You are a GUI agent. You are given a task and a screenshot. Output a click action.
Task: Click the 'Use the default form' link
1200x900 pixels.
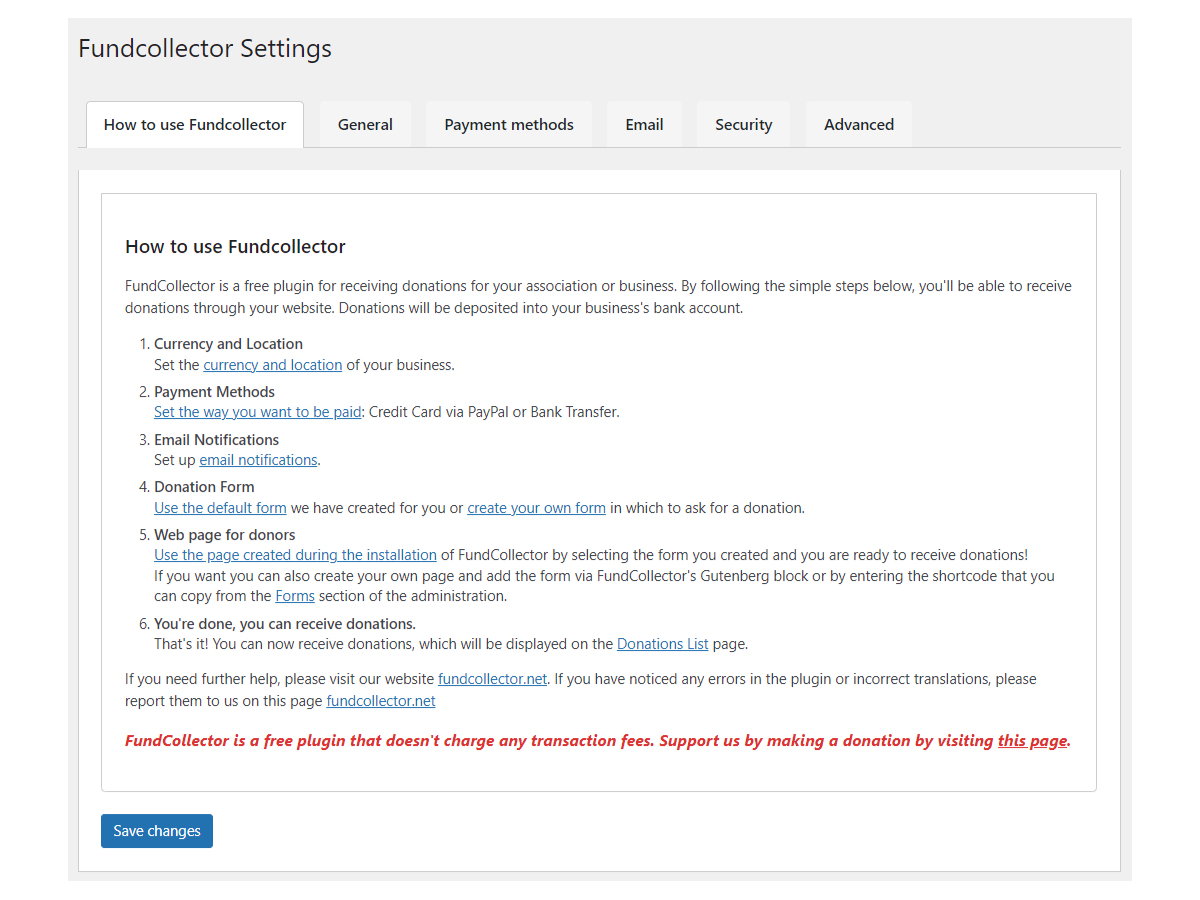click(x=220, y=508)
